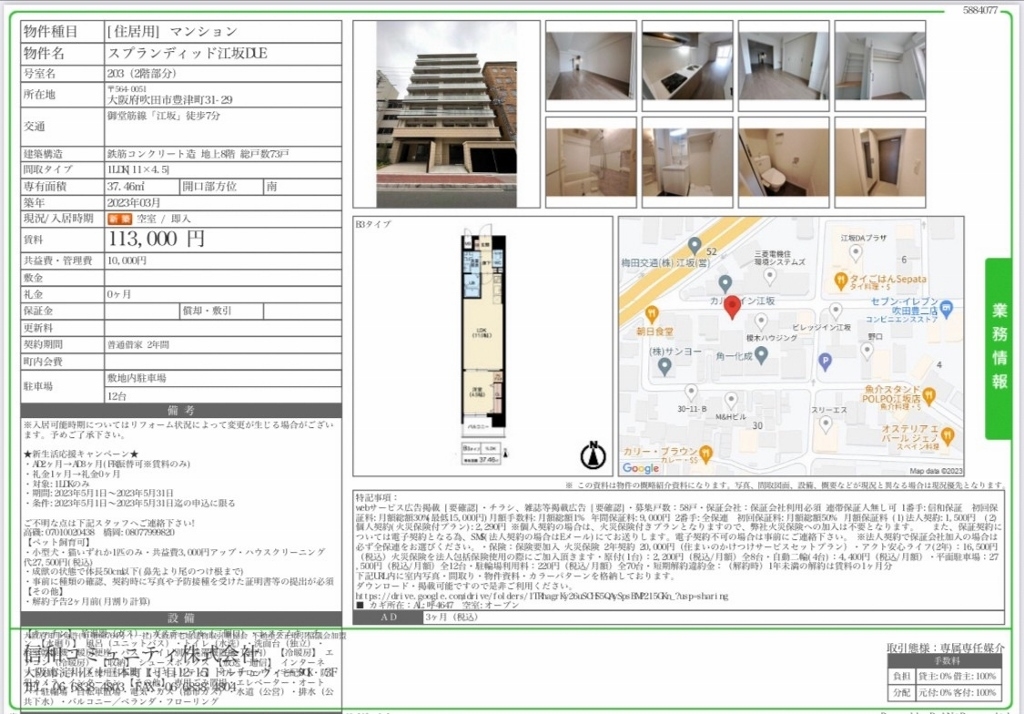Click the セブン-イレブン 吹田豊二店 store marker
Screen dimensions: 1024x714
tap(946, 308)
